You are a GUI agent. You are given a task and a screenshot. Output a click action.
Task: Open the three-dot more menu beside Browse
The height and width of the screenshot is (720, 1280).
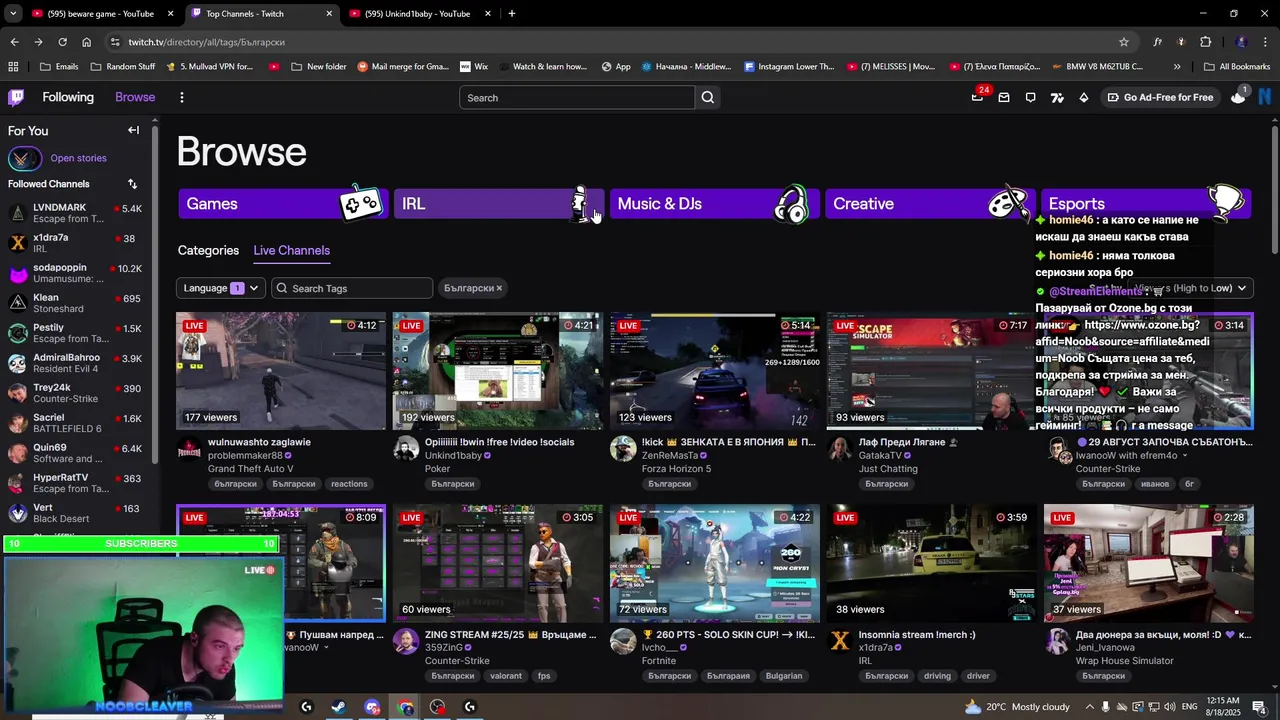(181, 97)
